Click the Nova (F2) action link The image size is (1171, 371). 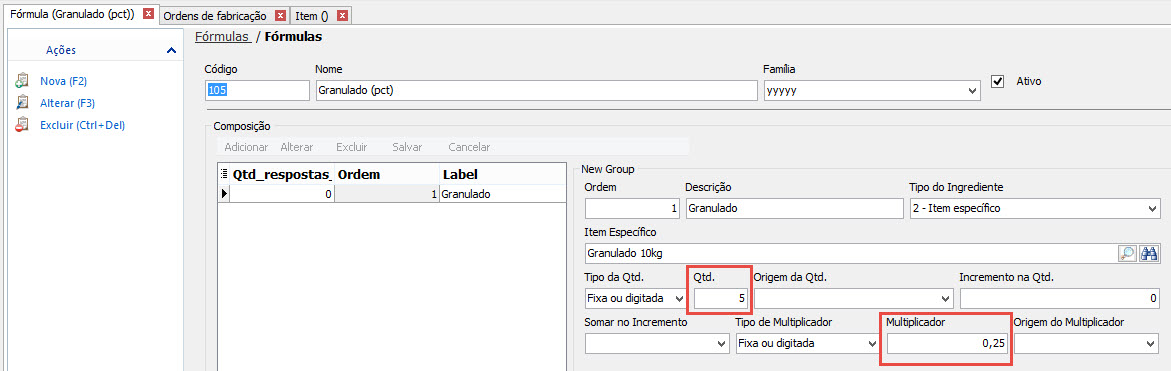pos(64,81)
